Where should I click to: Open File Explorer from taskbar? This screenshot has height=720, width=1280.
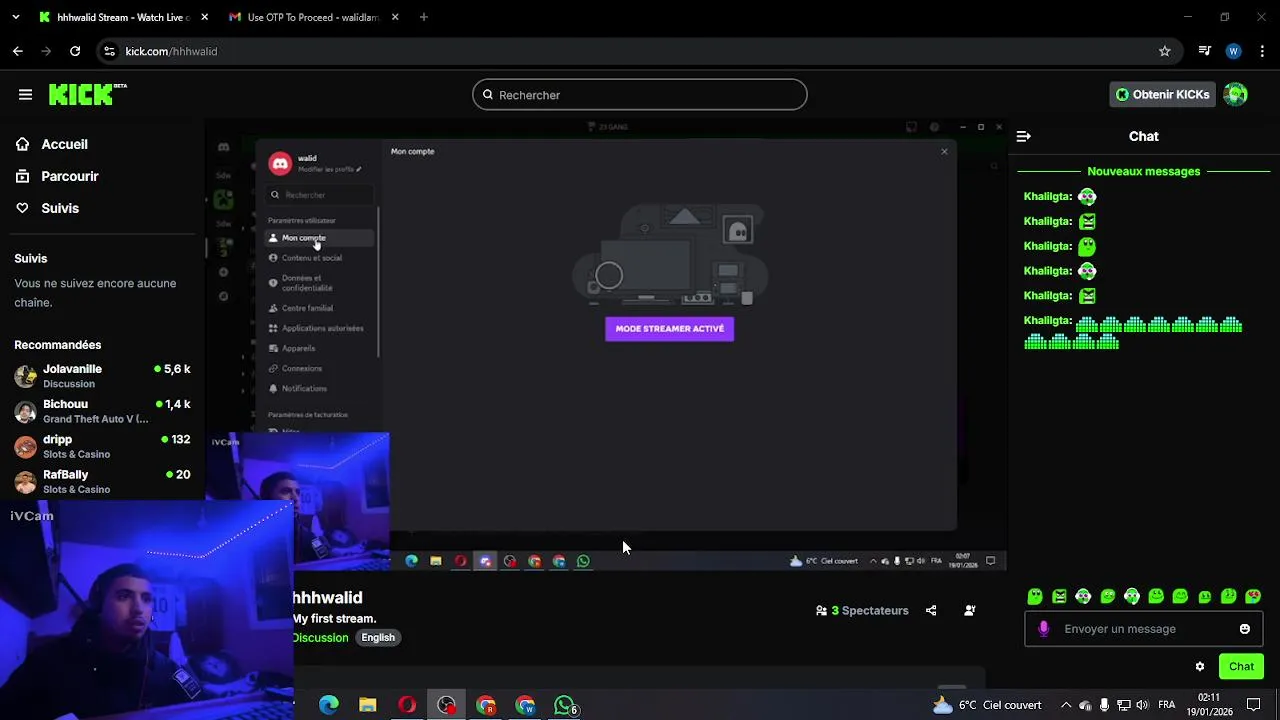[x=368, y=705]
